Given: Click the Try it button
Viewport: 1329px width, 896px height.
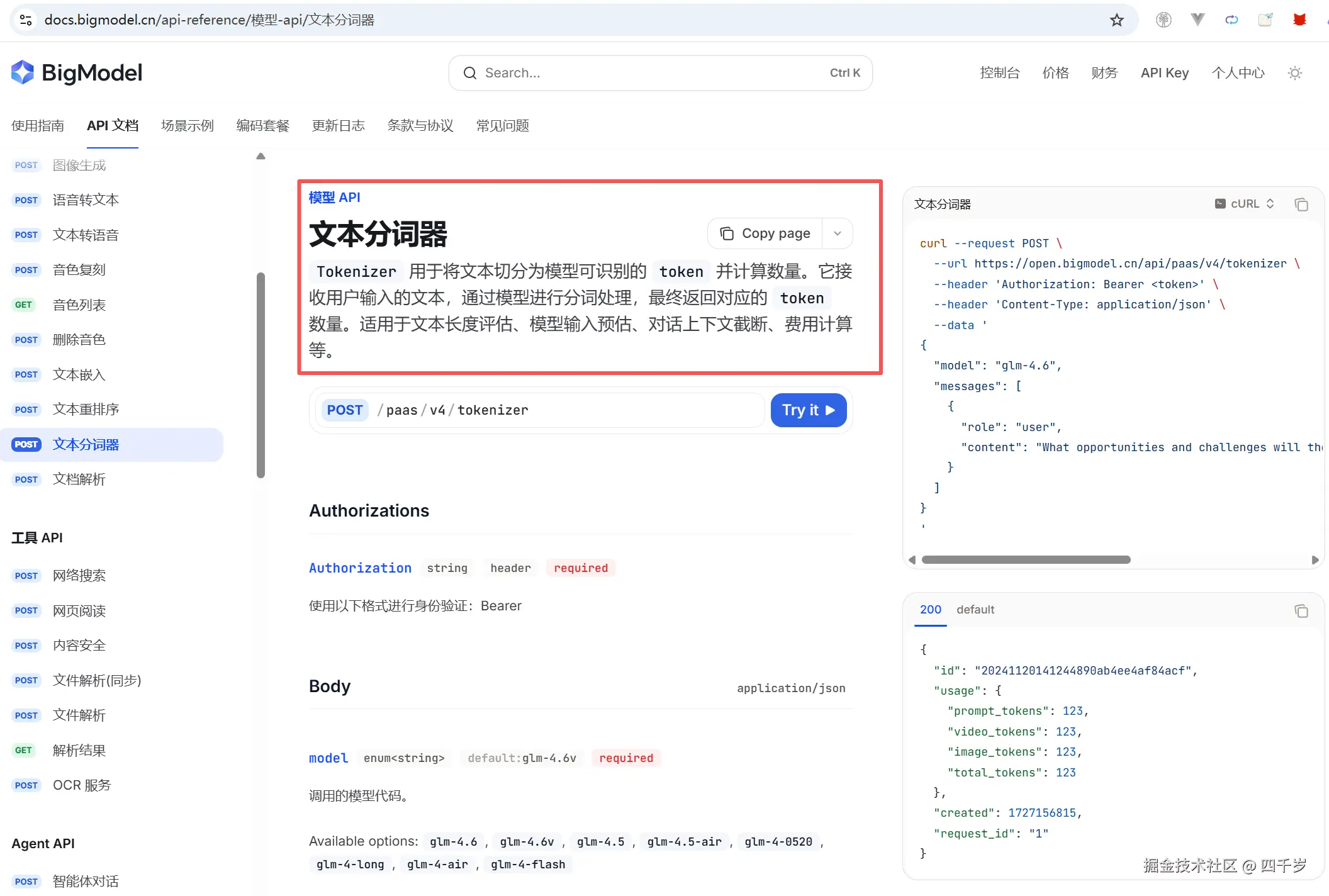Looking at the screenshot, I should click(x=808, y=410).
